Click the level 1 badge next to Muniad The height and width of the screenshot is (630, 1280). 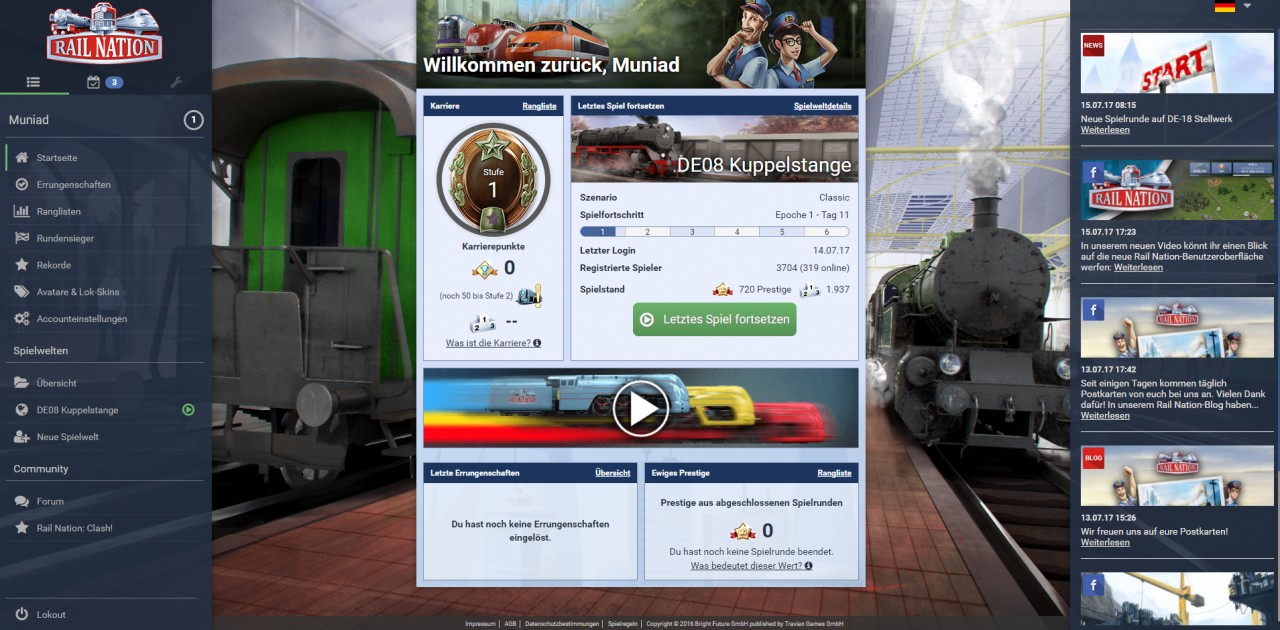pos(193,120)
